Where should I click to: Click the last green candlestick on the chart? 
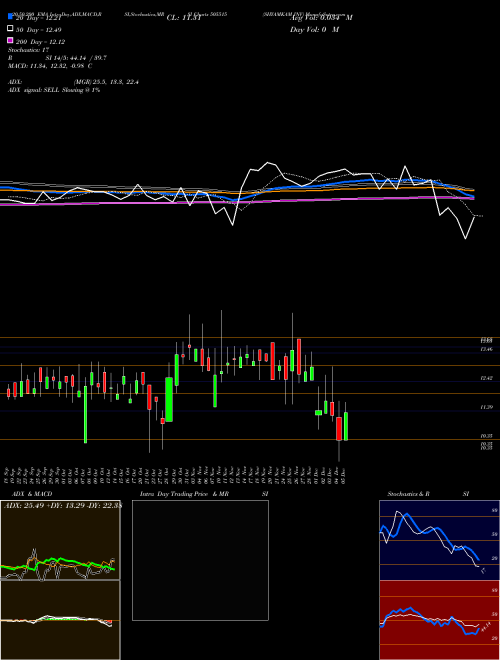point(346,426)
